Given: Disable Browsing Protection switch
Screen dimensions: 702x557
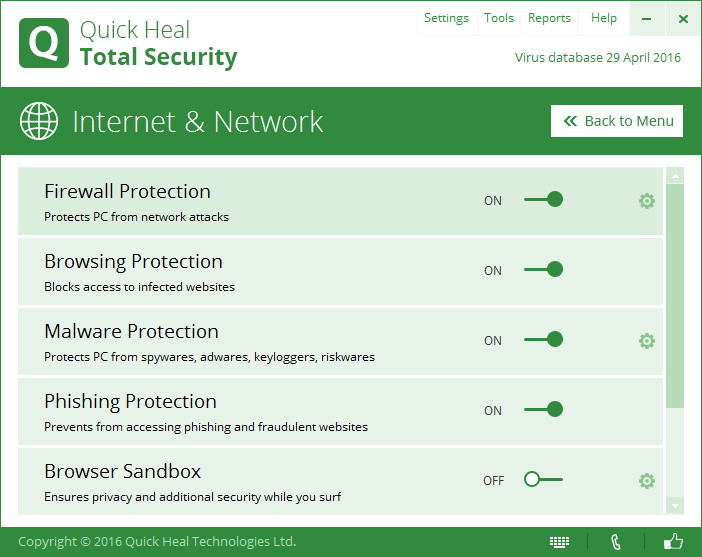Looking at the screenshot, I should (544, 269).
